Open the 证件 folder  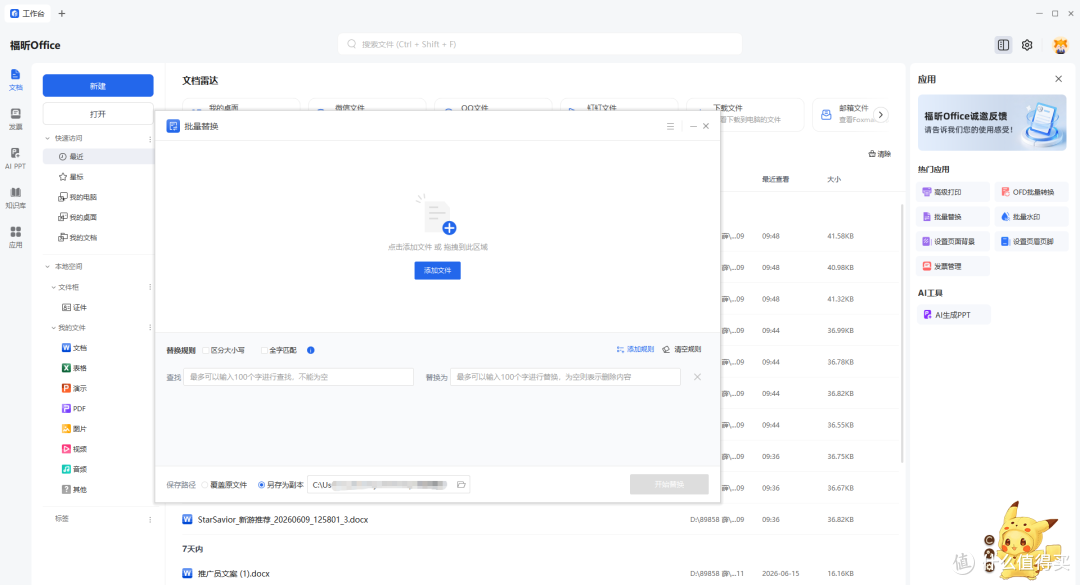(x=74, y=307)
